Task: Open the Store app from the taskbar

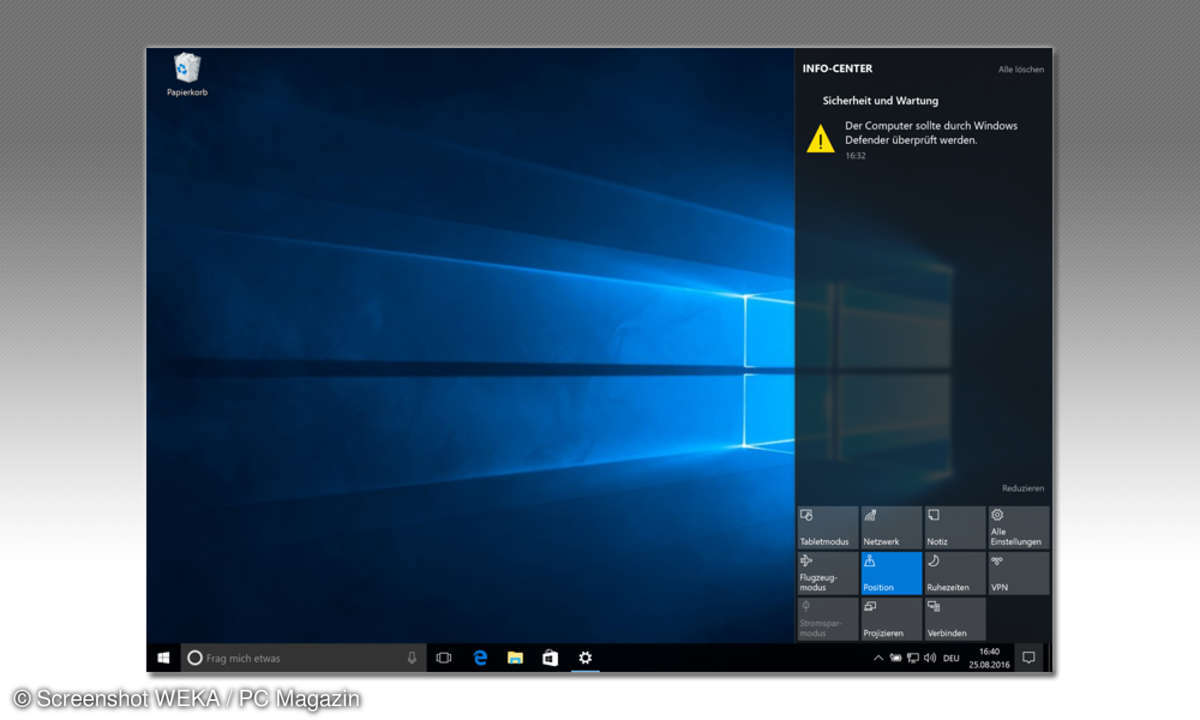Action: point(549,657)
